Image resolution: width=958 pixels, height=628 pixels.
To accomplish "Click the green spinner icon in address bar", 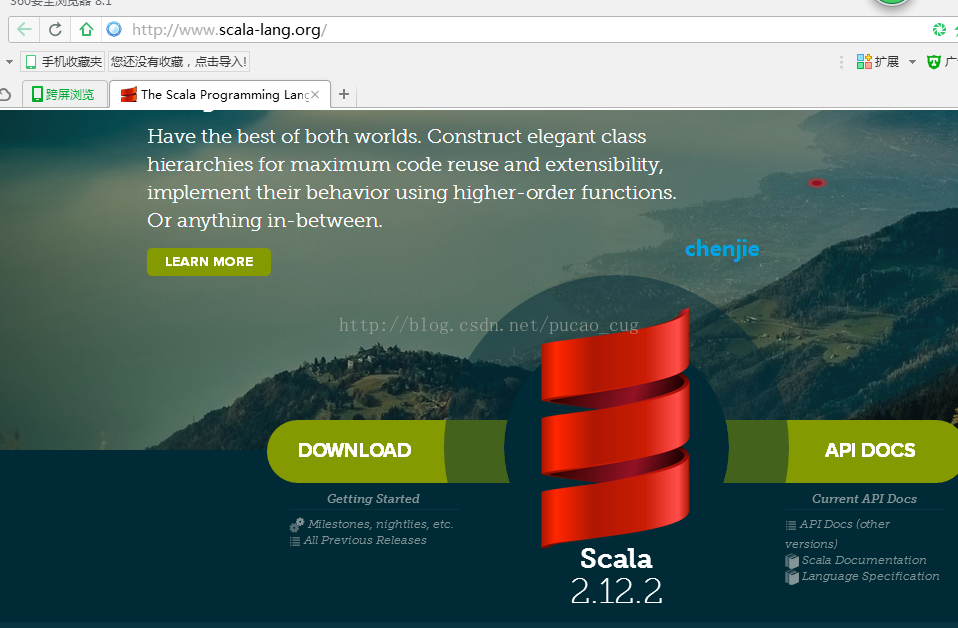I will [939, 29].
